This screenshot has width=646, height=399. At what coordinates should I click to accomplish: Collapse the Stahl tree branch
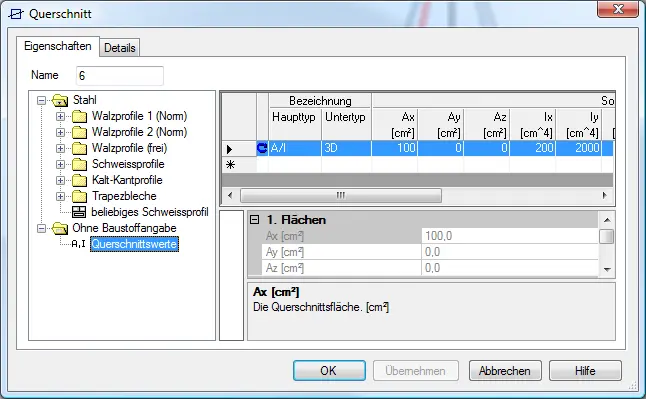click(41, 100)
